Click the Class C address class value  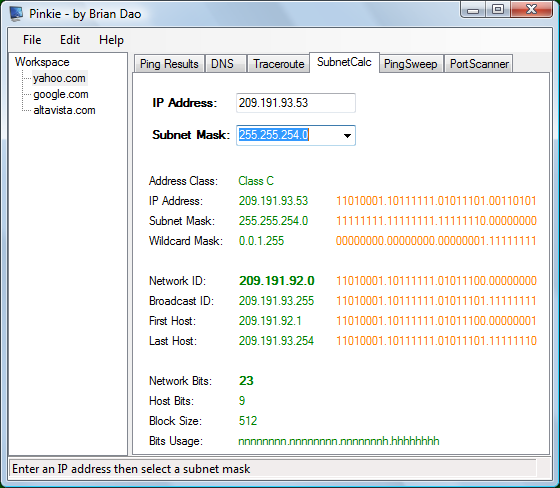[256, 181]
